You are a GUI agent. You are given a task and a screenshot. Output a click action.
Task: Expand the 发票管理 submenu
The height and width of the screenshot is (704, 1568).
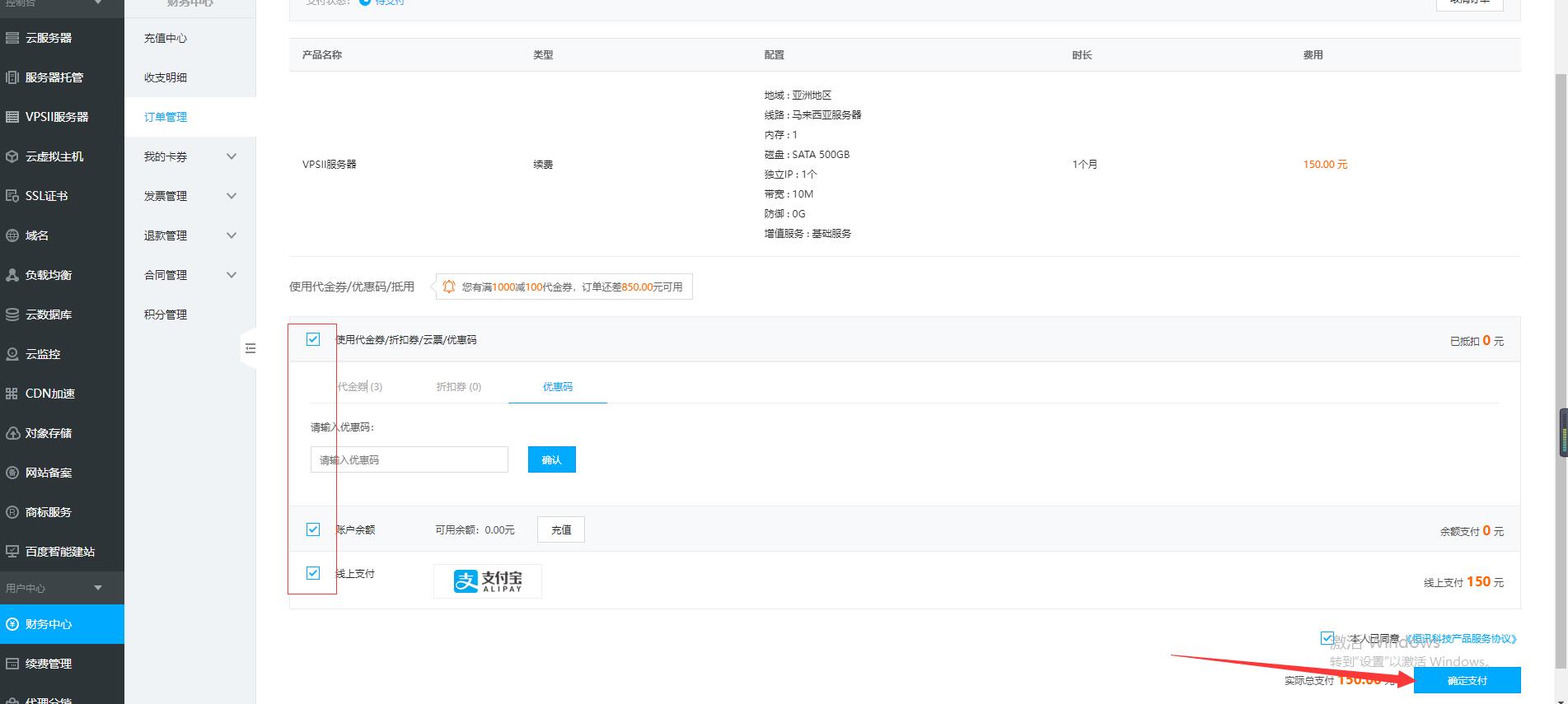232,196
